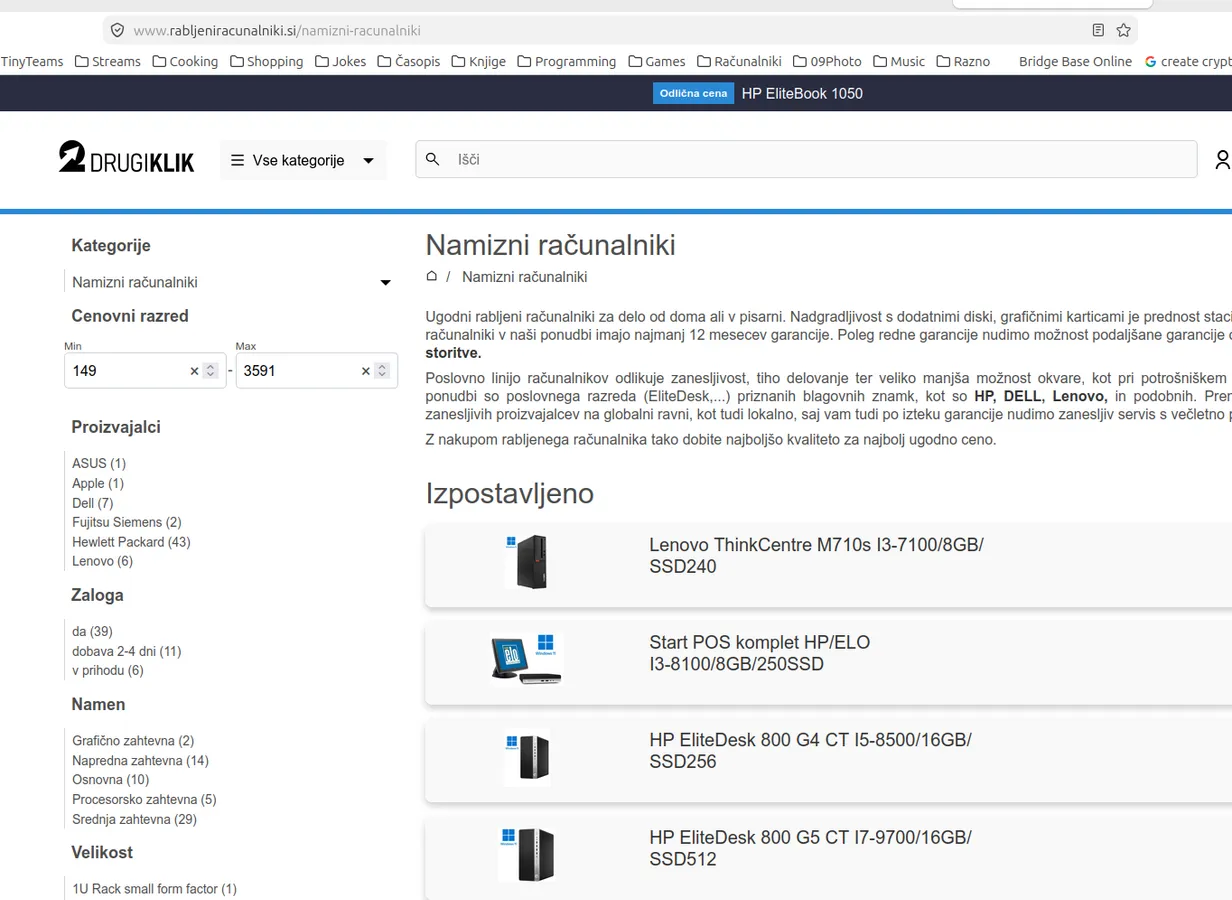
Task: Click Namizni računalniki breadcrumb text
Action: tap(524, 277)
